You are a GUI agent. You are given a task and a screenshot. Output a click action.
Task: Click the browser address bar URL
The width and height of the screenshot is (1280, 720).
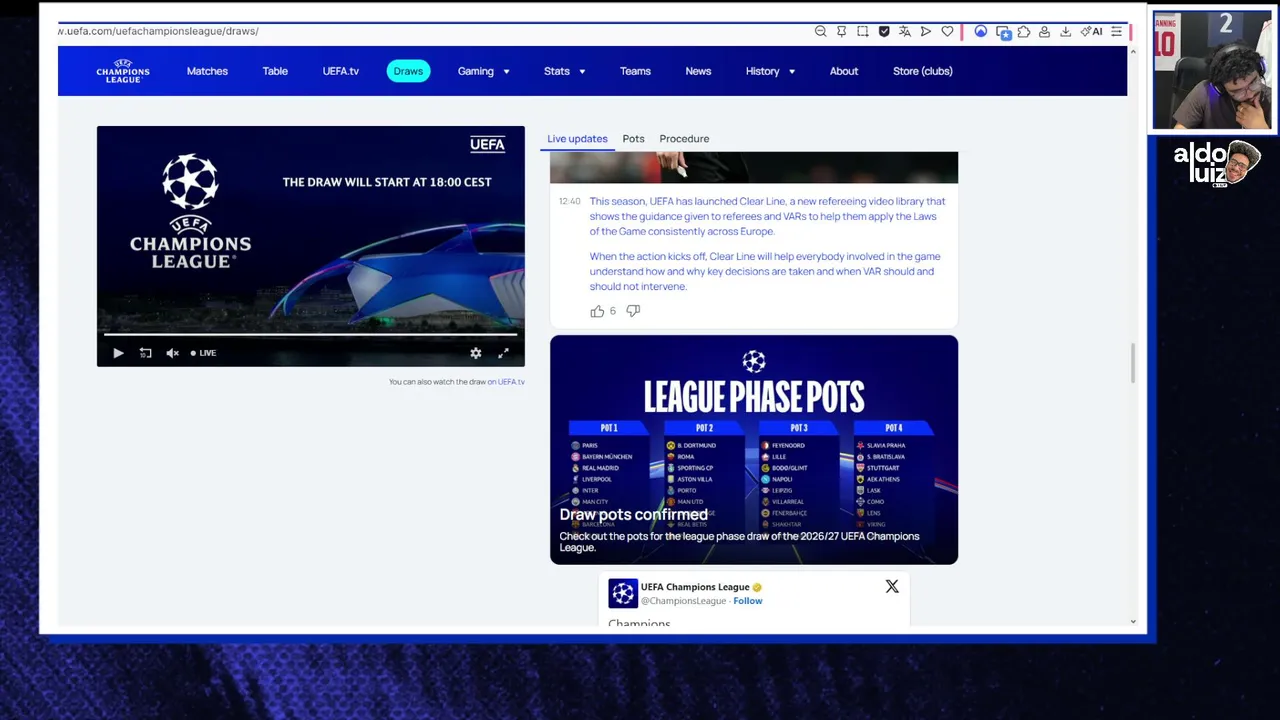158,31
